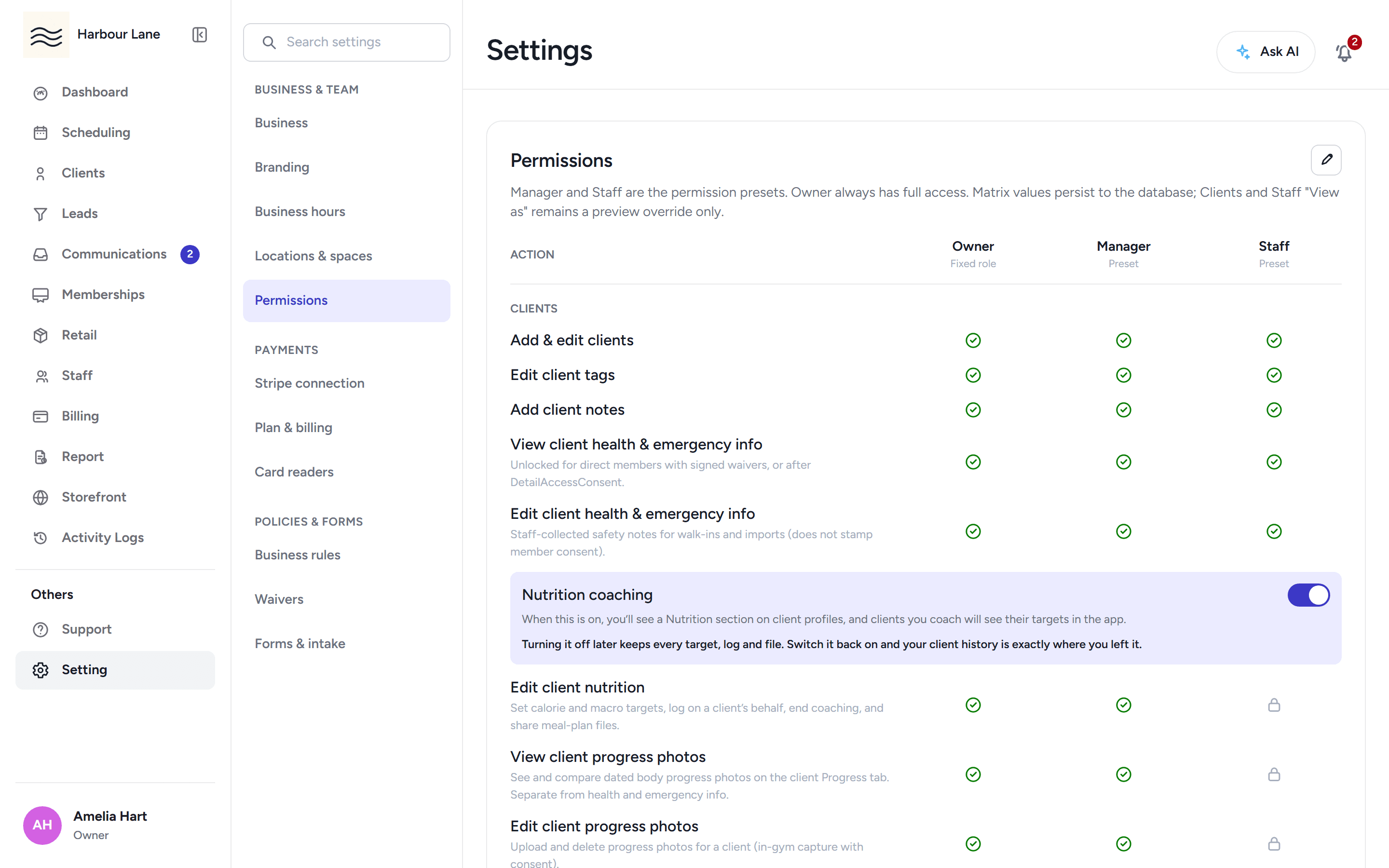Click the Clients person icon
The width and height of the screenshot is (1389, 868).
[x=40, y=174]
